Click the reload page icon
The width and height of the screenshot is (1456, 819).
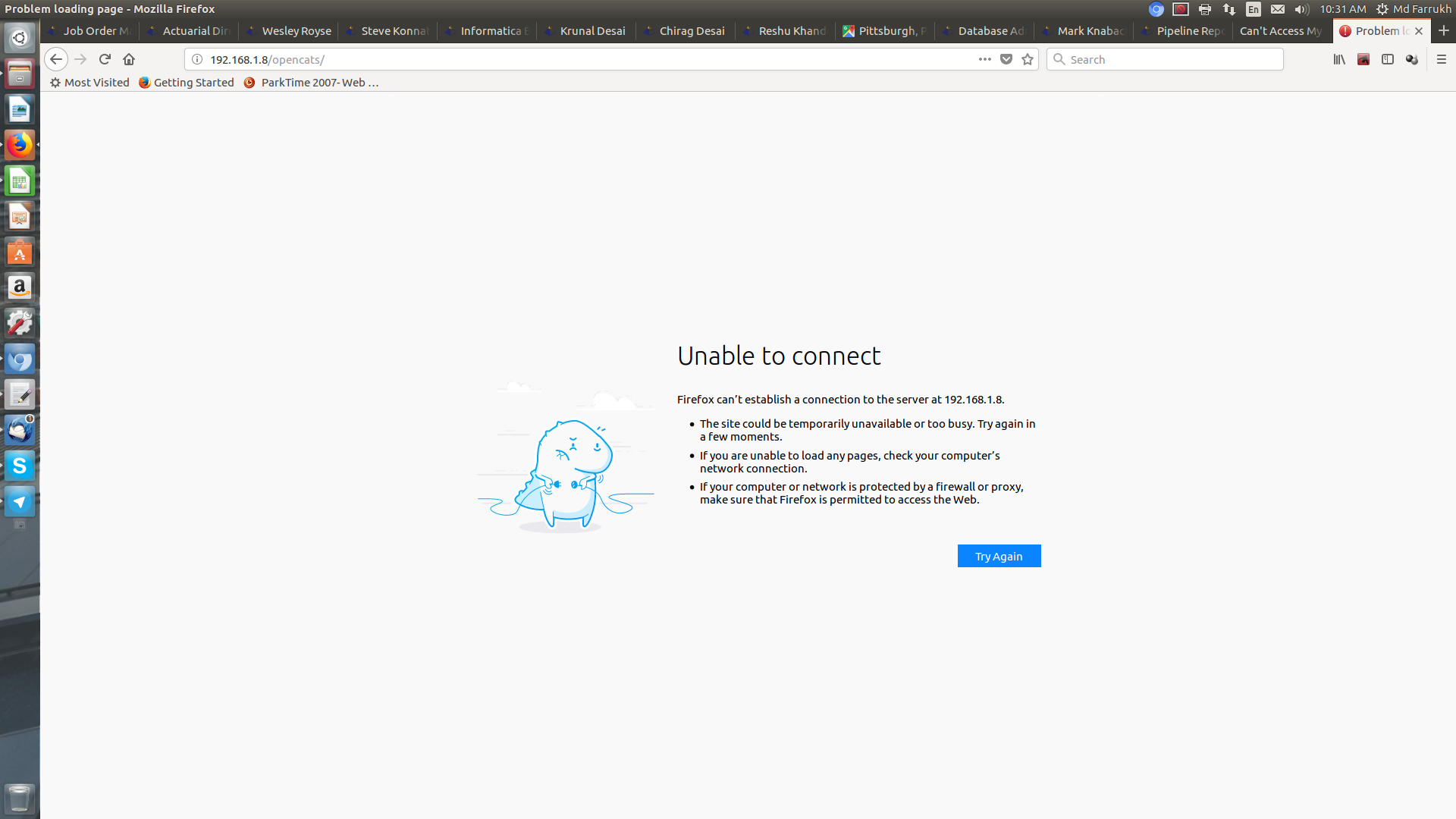tap(105, 59)
